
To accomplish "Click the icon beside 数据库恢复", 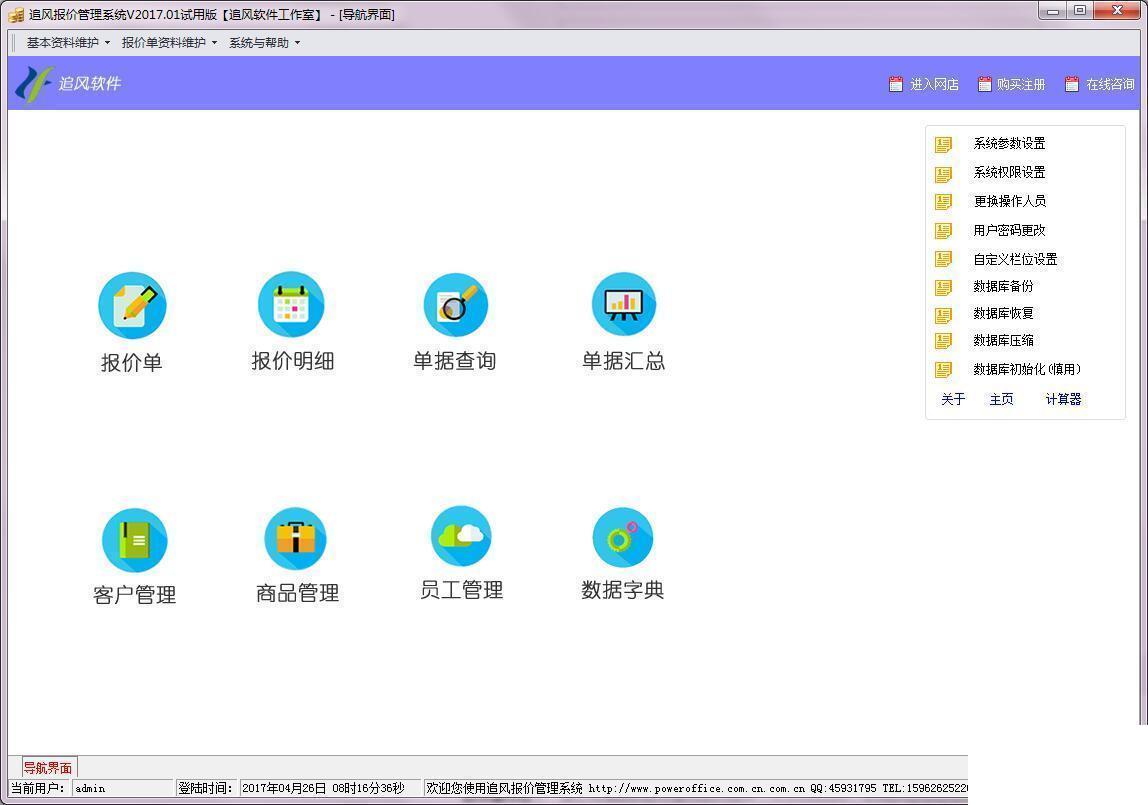I will tap(944, 315).
